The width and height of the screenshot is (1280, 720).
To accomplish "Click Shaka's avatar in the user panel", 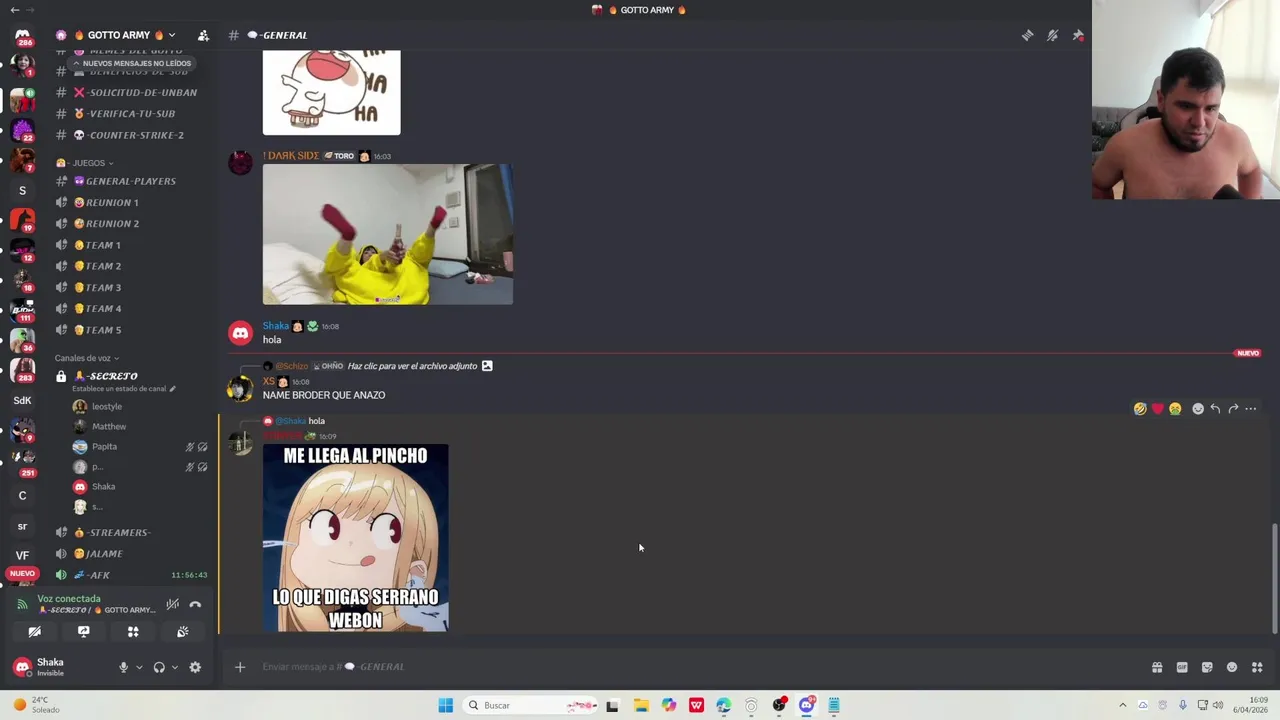I will (22, 667).
